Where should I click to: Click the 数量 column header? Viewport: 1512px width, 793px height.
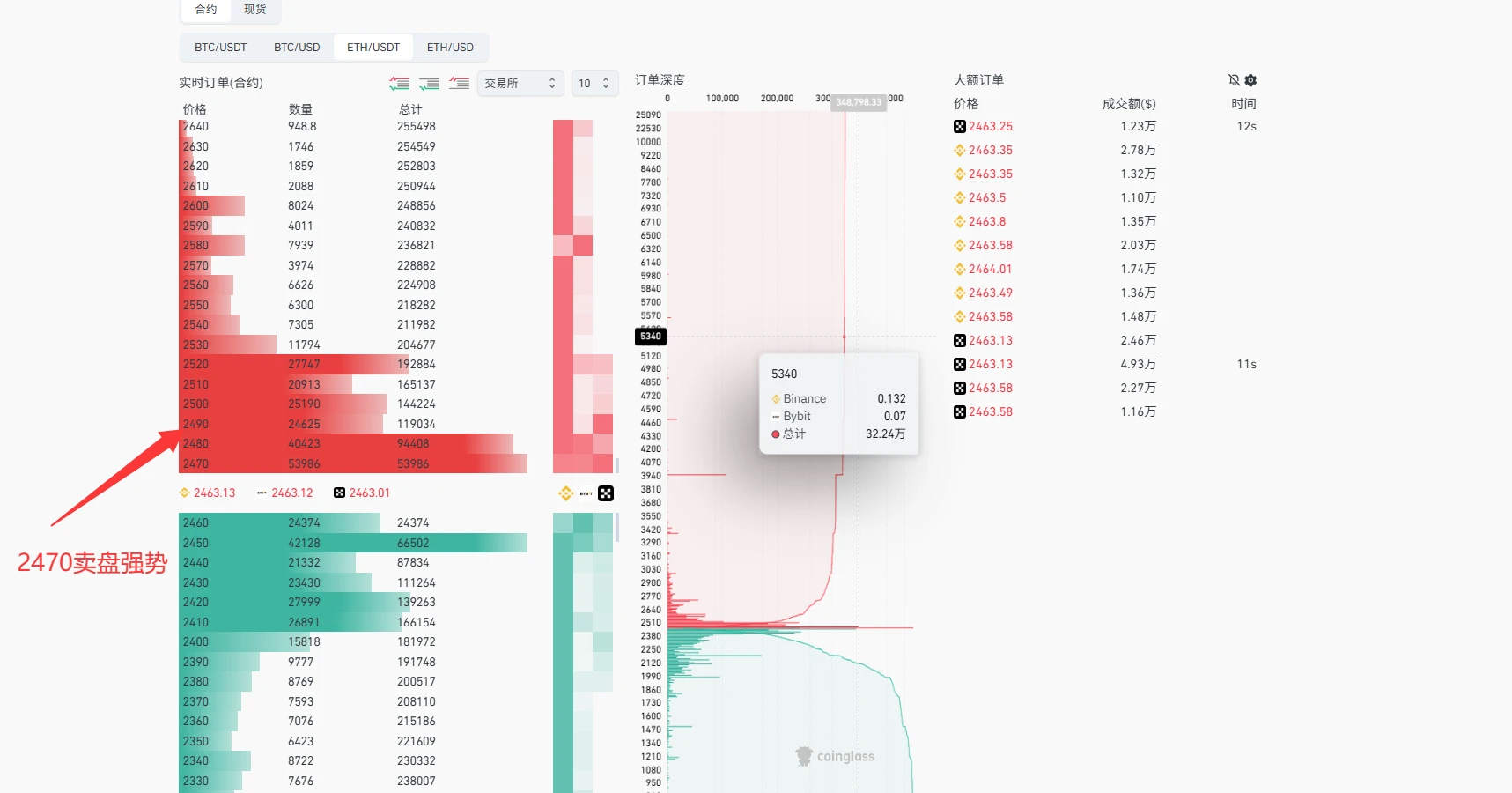point(300,109)
